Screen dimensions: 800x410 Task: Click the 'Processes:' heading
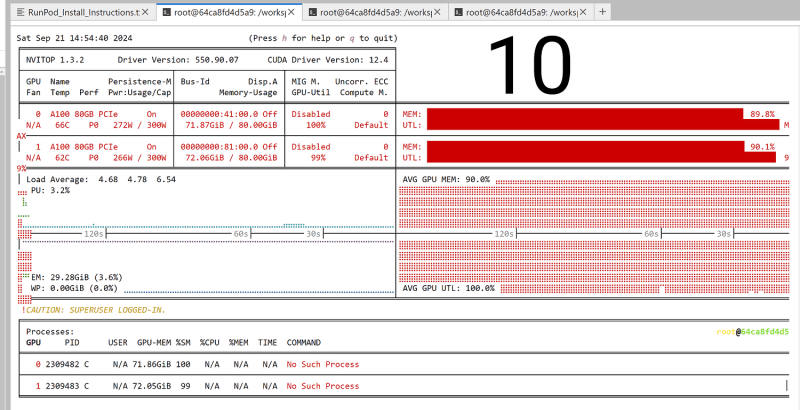51,332
